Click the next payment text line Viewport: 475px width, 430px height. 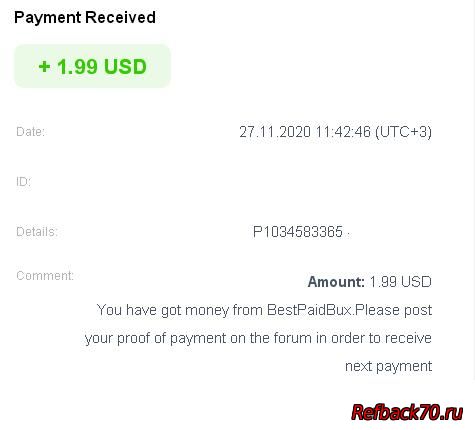point(388,366)
